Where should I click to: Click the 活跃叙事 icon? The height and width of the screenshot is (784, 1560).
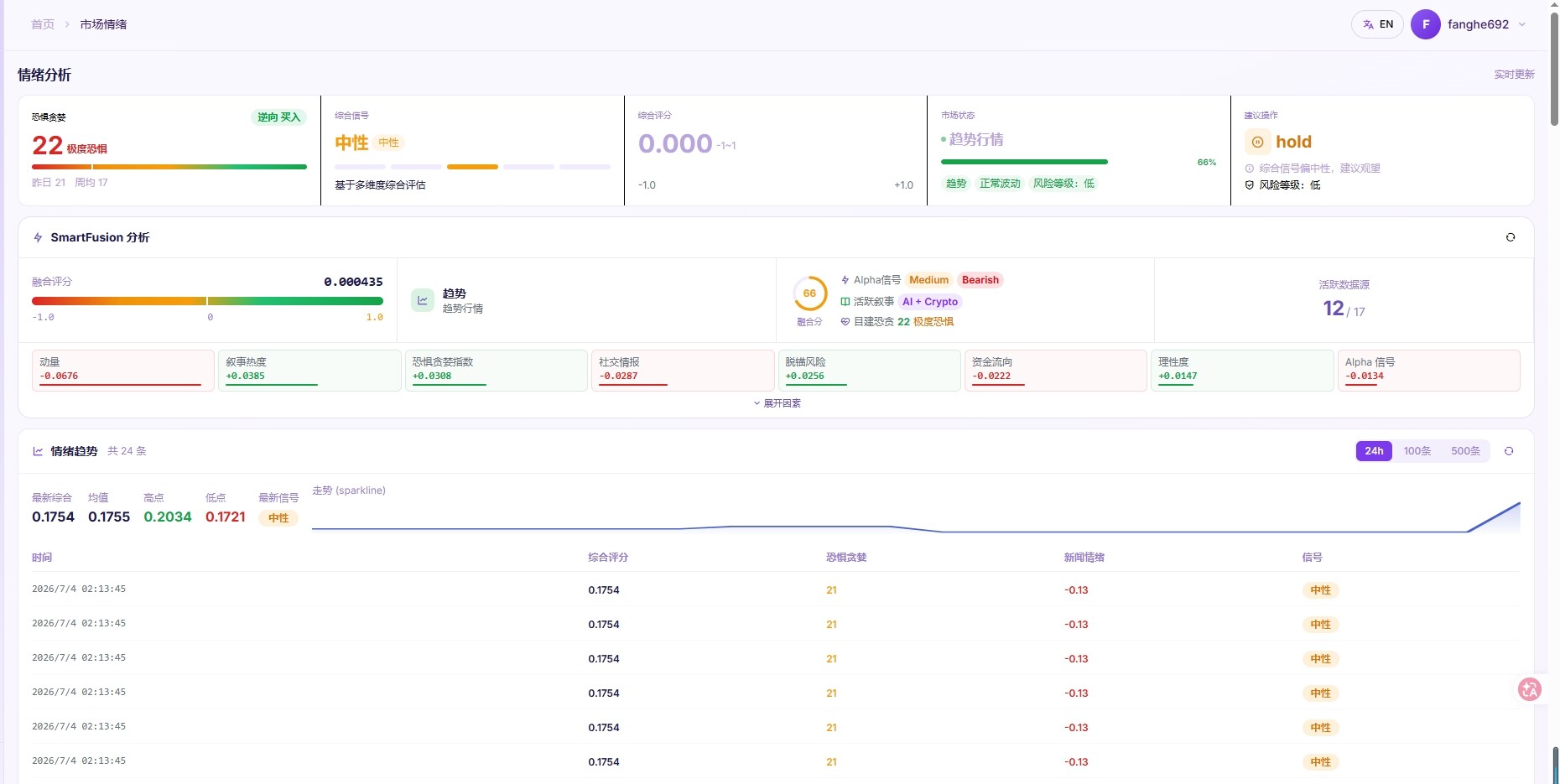845,302
